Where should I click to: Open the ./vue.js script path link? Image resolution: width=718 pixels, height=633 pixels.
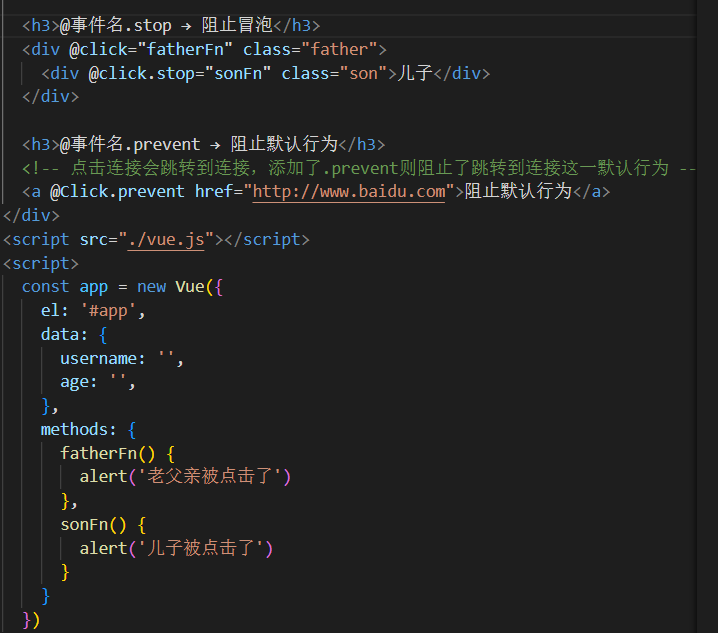click(166, 240)
